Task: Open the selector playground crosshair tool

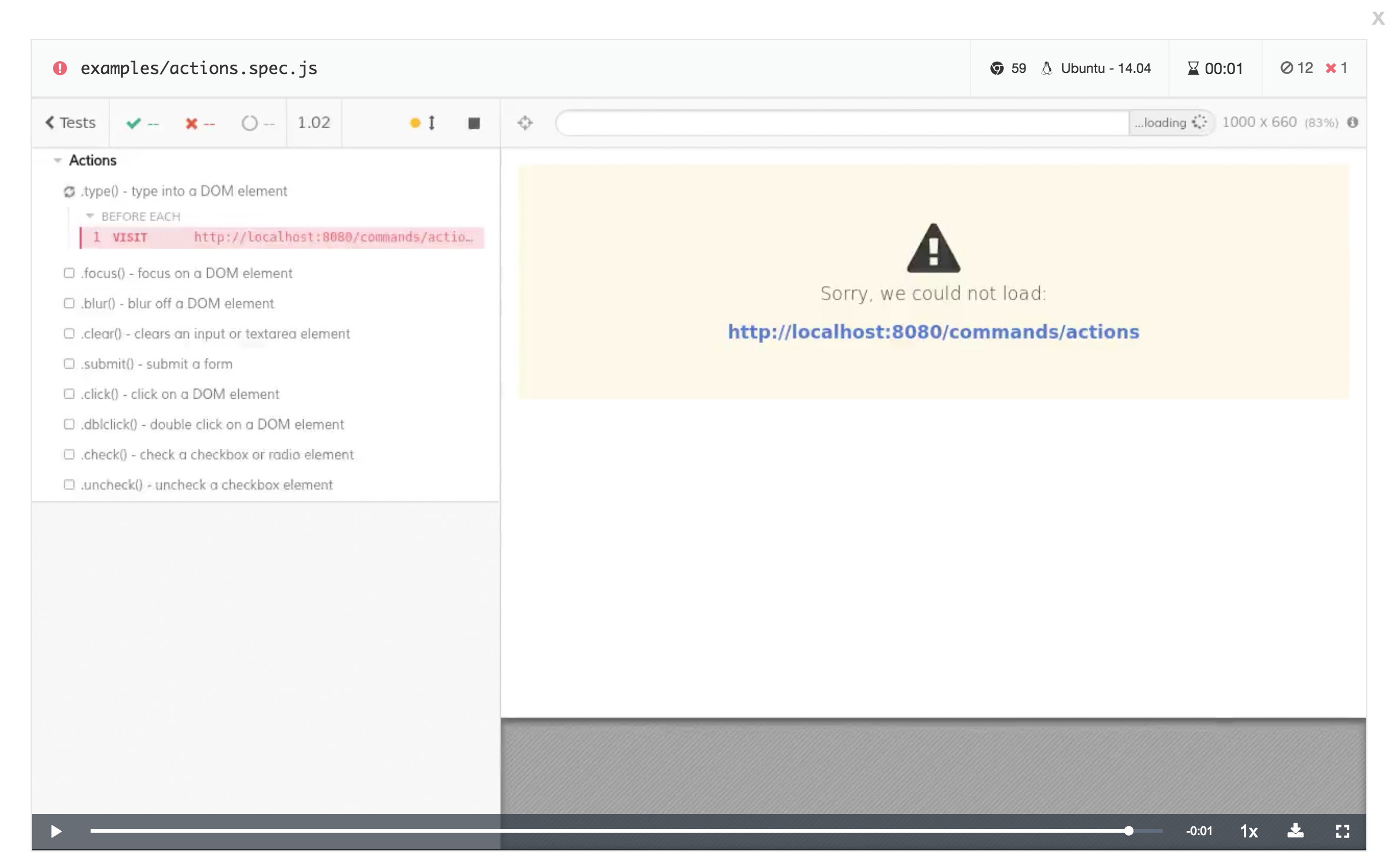Action: (525, 123)
